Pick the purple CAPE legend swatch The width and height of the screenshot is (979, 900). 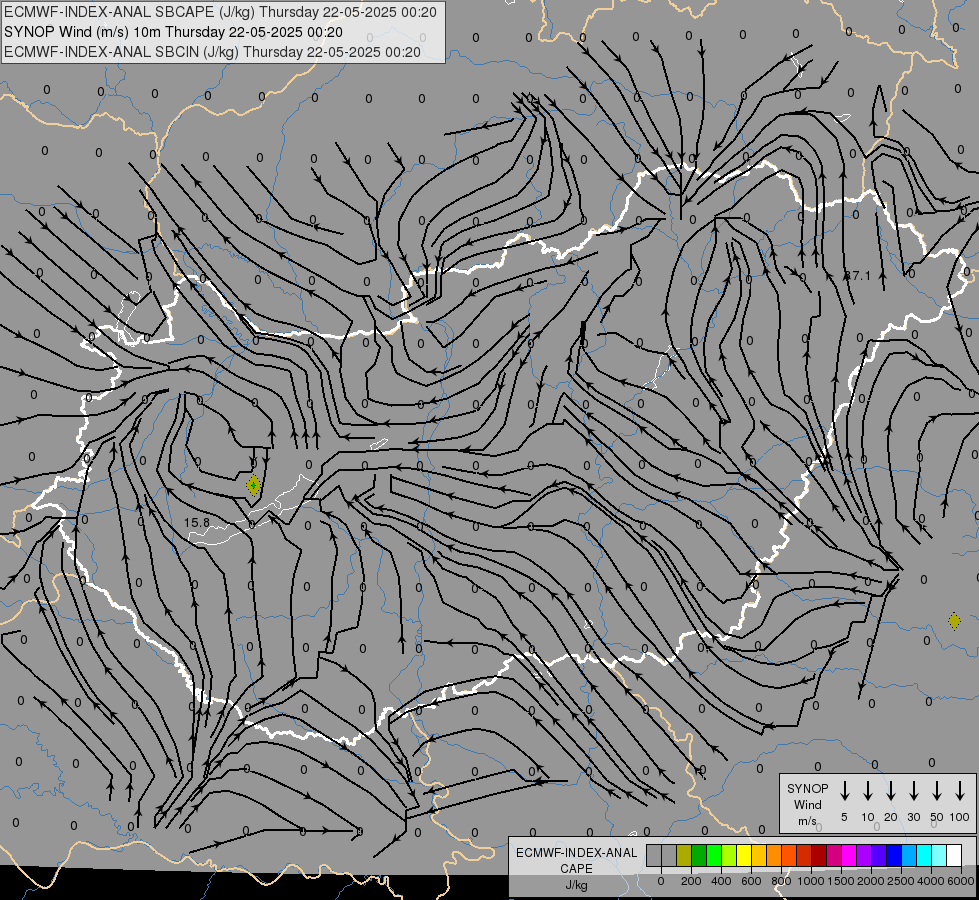click(865, 856)
